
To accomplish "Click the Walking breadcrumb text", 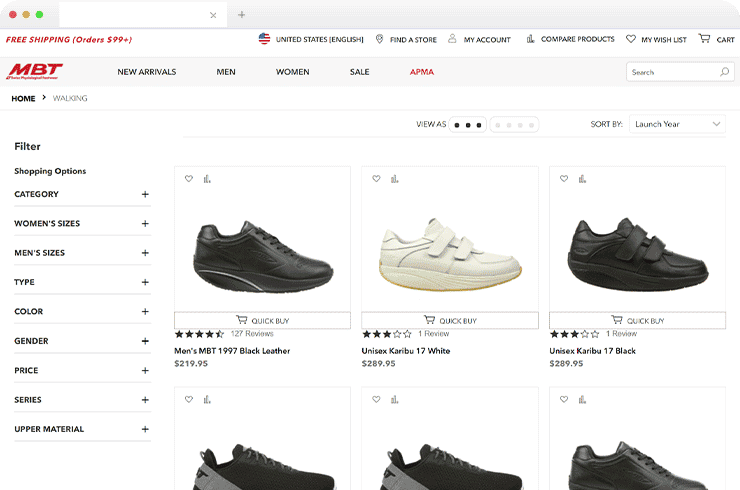I will coord(70,98).
